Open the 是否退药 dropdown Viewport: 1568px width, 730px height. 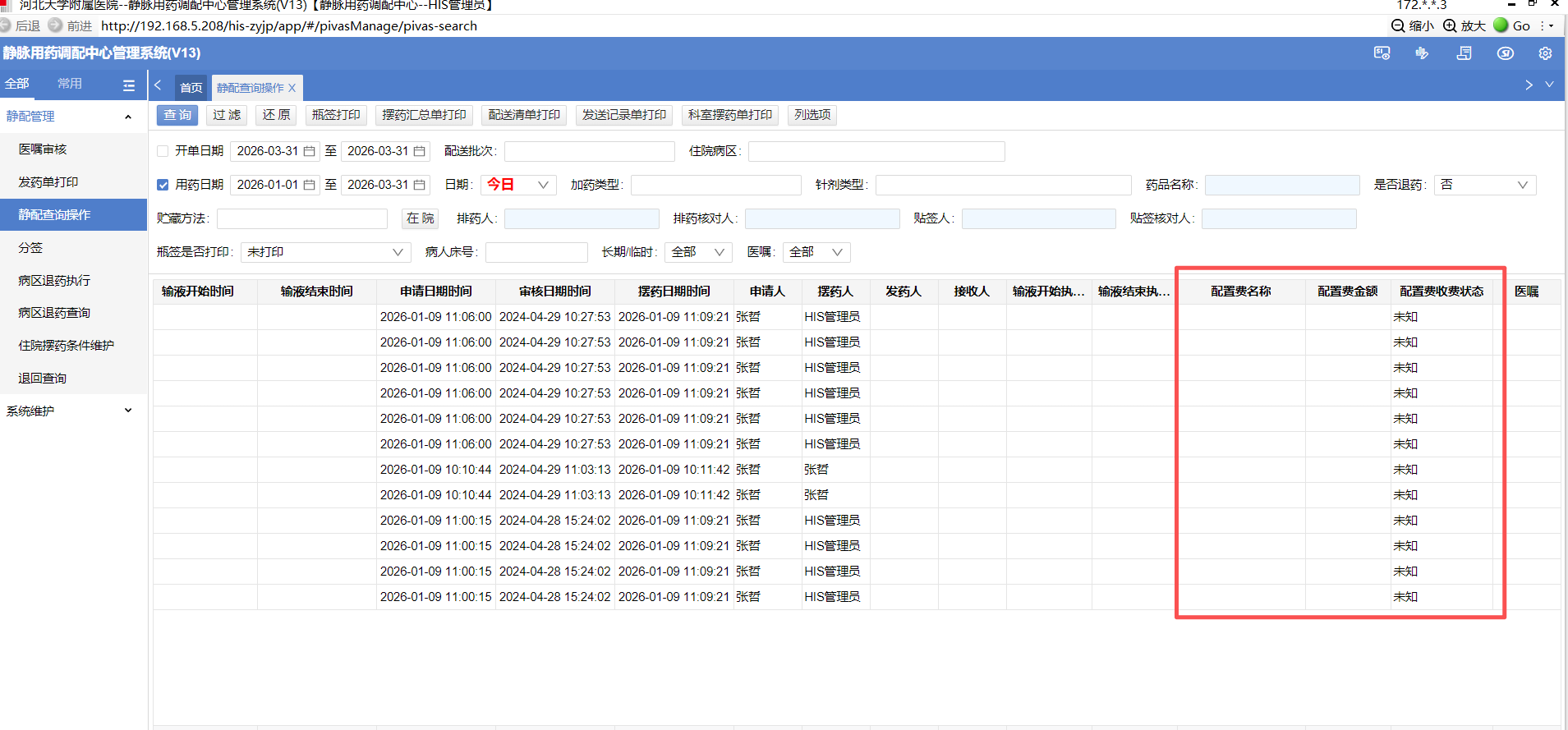click(1485, 185)
